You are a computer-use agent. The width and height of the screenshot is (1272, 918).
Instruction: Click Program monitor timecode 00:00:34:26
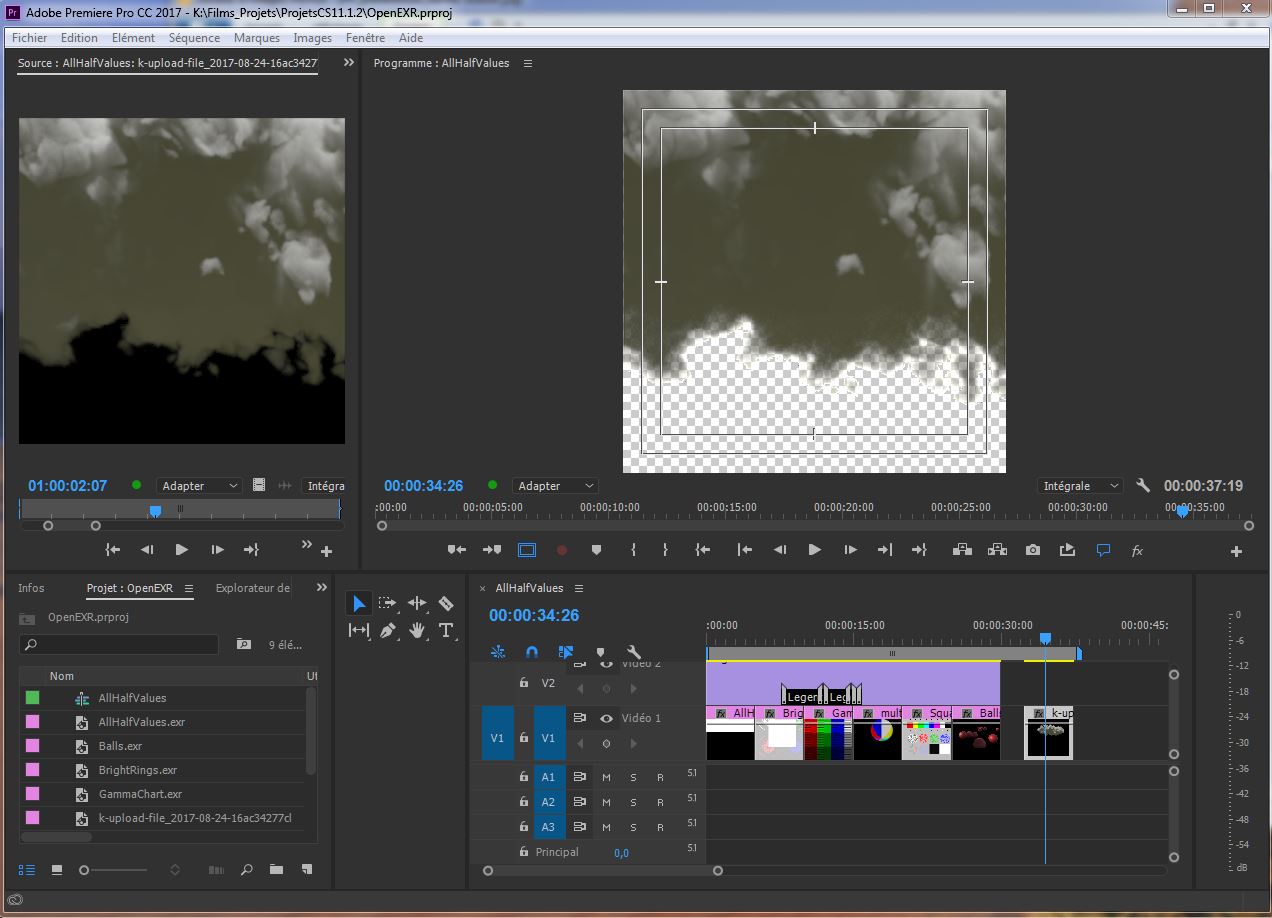tap(424, 486)
